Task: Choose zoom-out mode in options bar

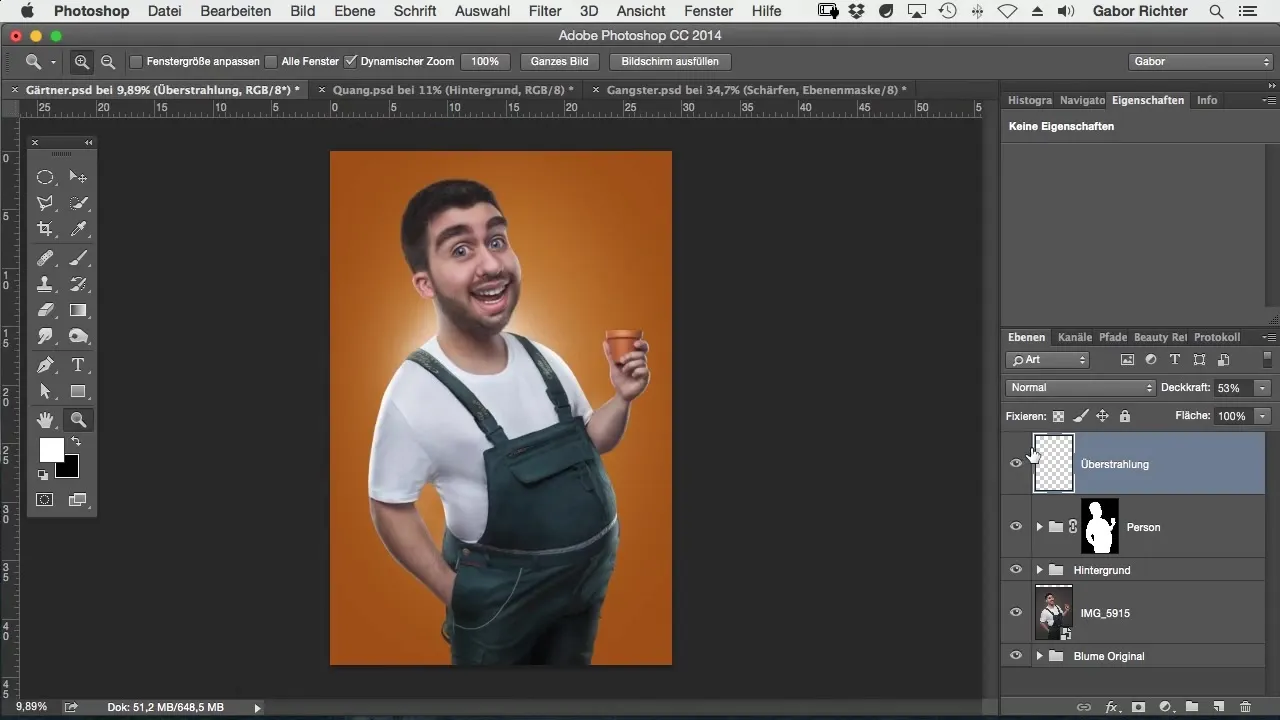Action: tap(107, 61)
